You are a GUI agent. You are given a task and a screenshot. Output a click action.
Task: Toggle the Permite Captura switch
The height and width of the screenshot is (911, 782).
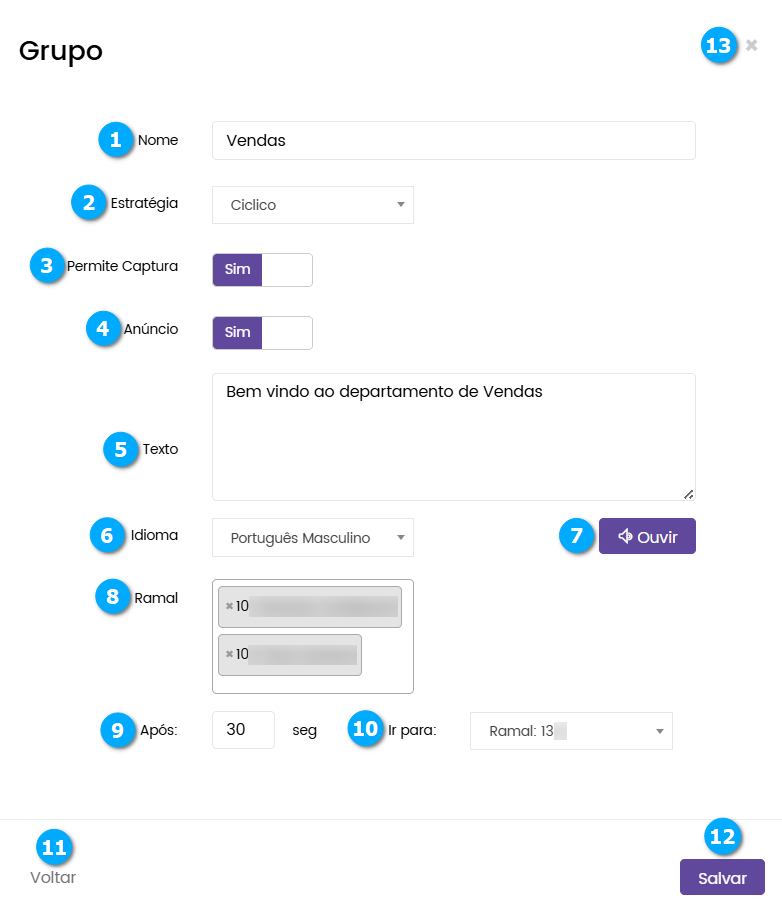(x=262, y=270)
